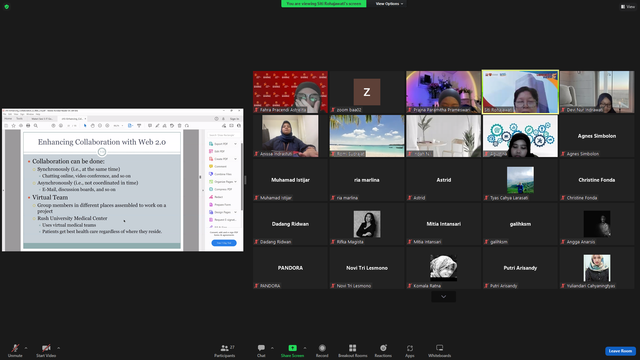Viewport: 640px width, 360px height.
Task: Select the zoom baa02 participant tile
Action: click(367, 92)
